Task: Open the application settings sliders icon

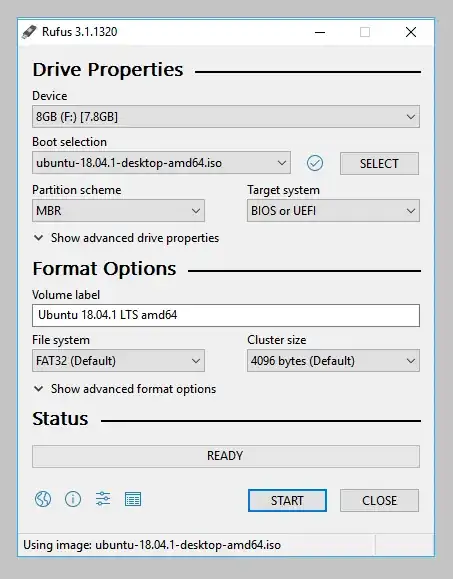Action: [103, 499]
